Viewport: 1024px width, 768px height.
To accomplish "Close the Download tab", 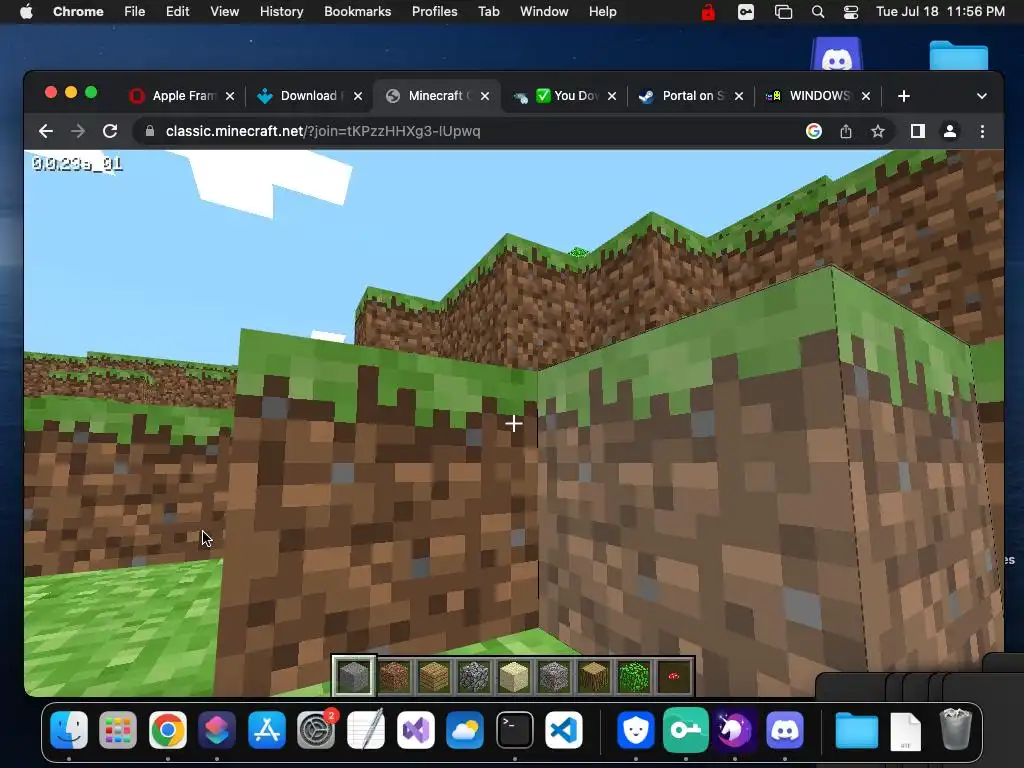I will [x=358, y=96].
